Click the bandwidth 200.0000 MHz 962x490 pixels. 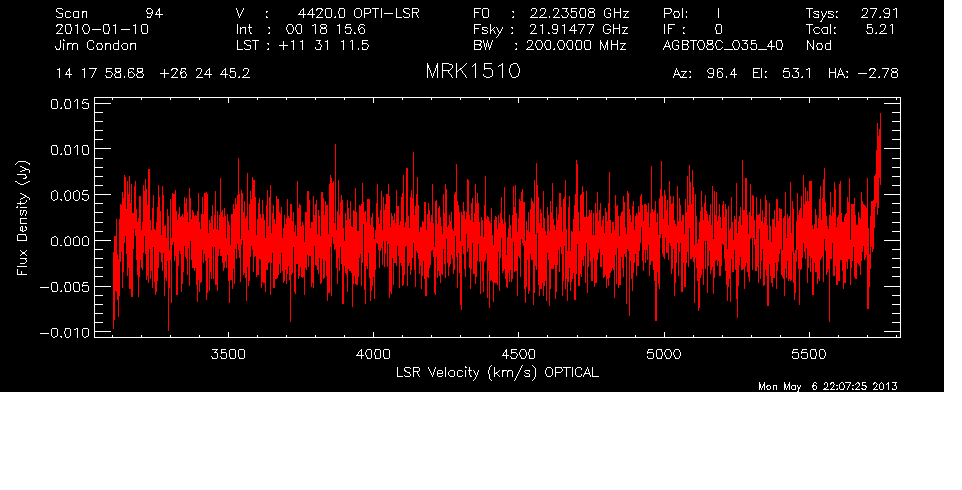point(575,45)
